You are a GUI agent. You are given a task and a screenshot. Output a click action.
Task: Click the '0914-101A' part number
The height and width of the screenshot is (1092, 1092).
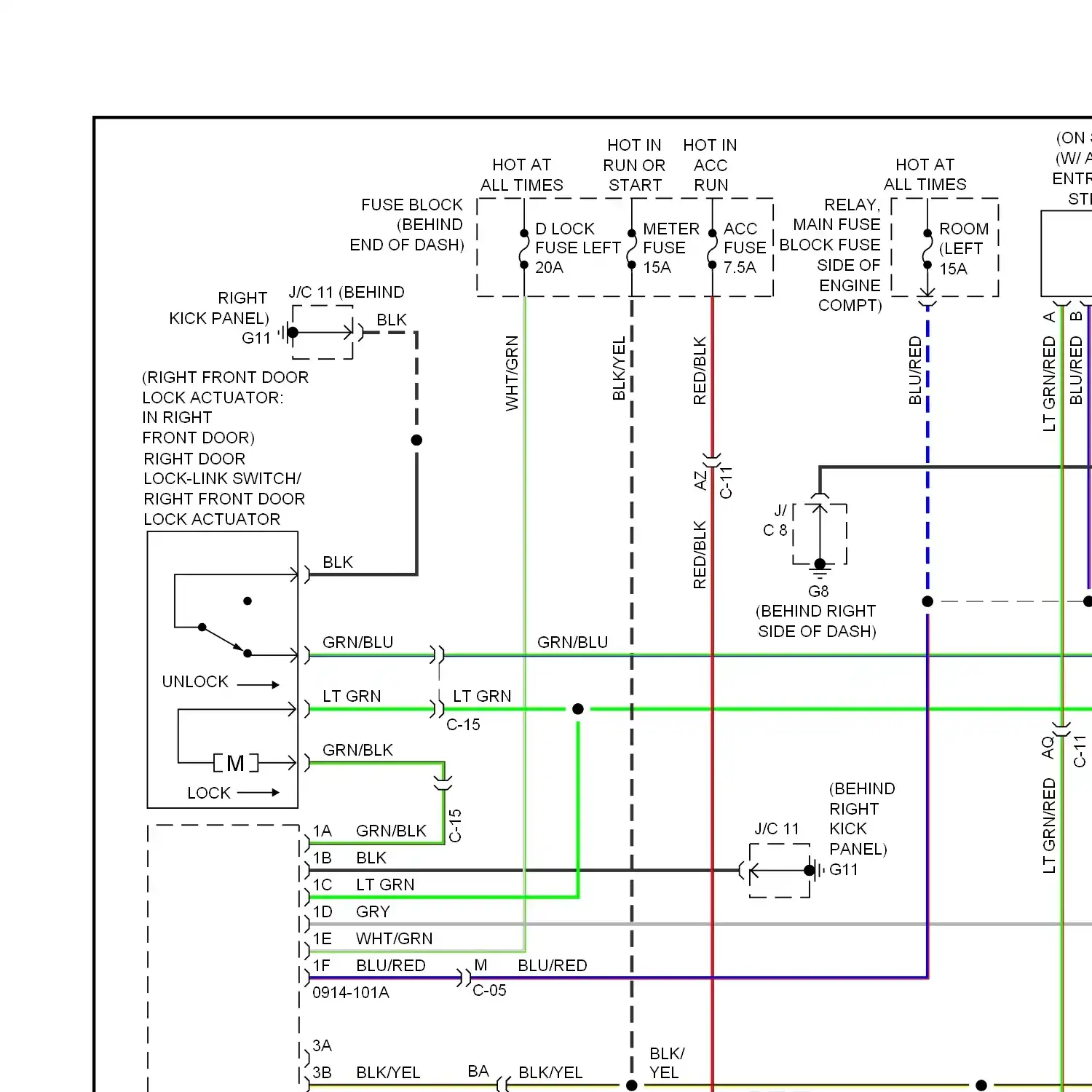tap(350, 992)
